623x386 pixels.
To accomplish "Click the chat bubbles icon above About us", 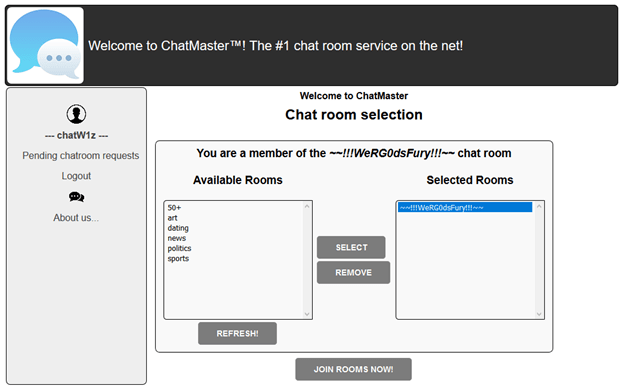I will (x=76, y=197).
